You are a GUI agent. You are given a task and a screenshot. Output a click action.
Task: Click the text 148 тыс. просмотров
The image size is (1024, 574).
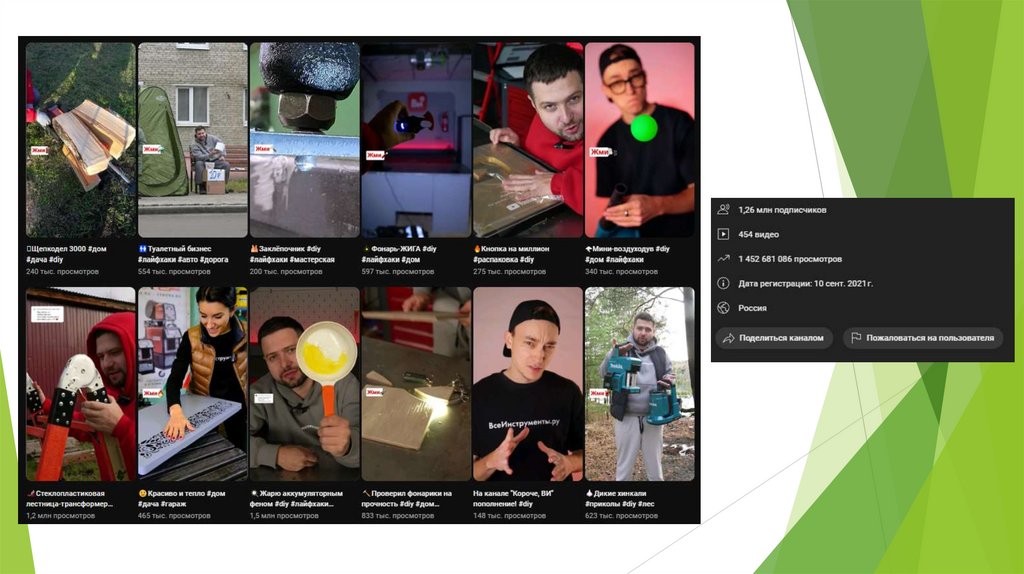point(509,516)
